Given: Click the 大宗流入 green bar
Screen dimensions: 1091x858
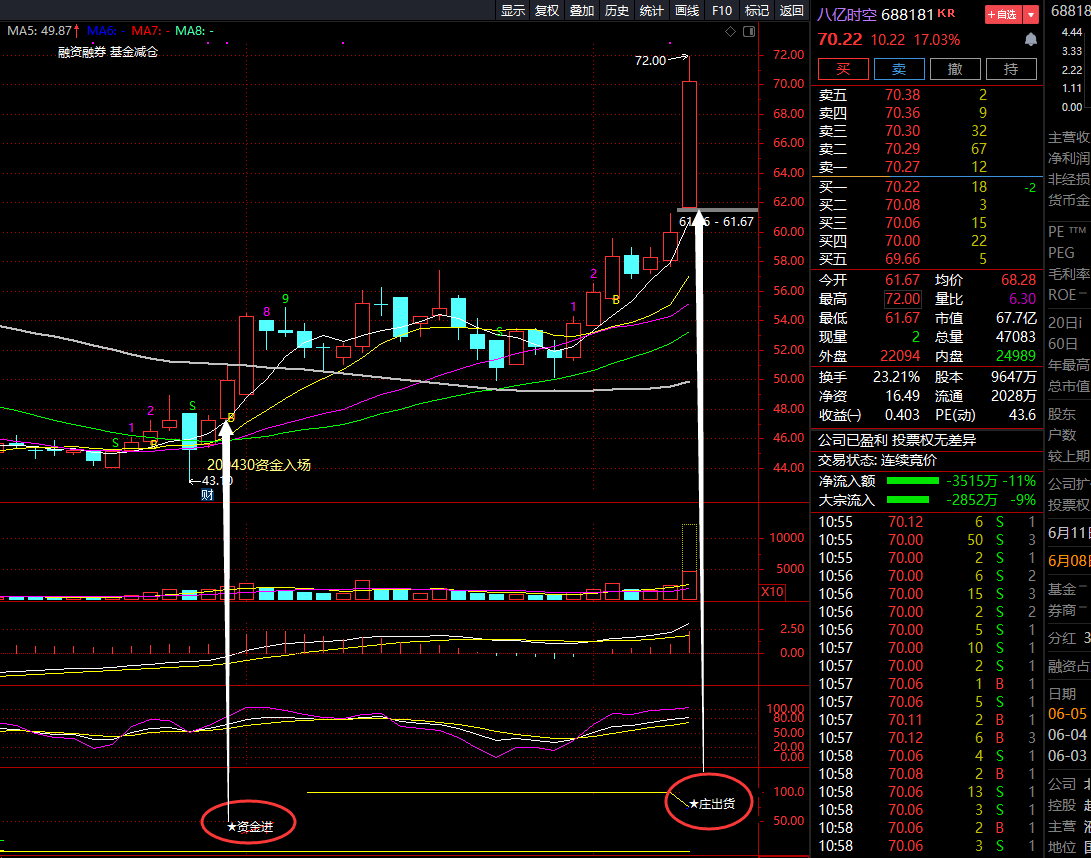Looking at the screenshot, I should coord(907,500).
